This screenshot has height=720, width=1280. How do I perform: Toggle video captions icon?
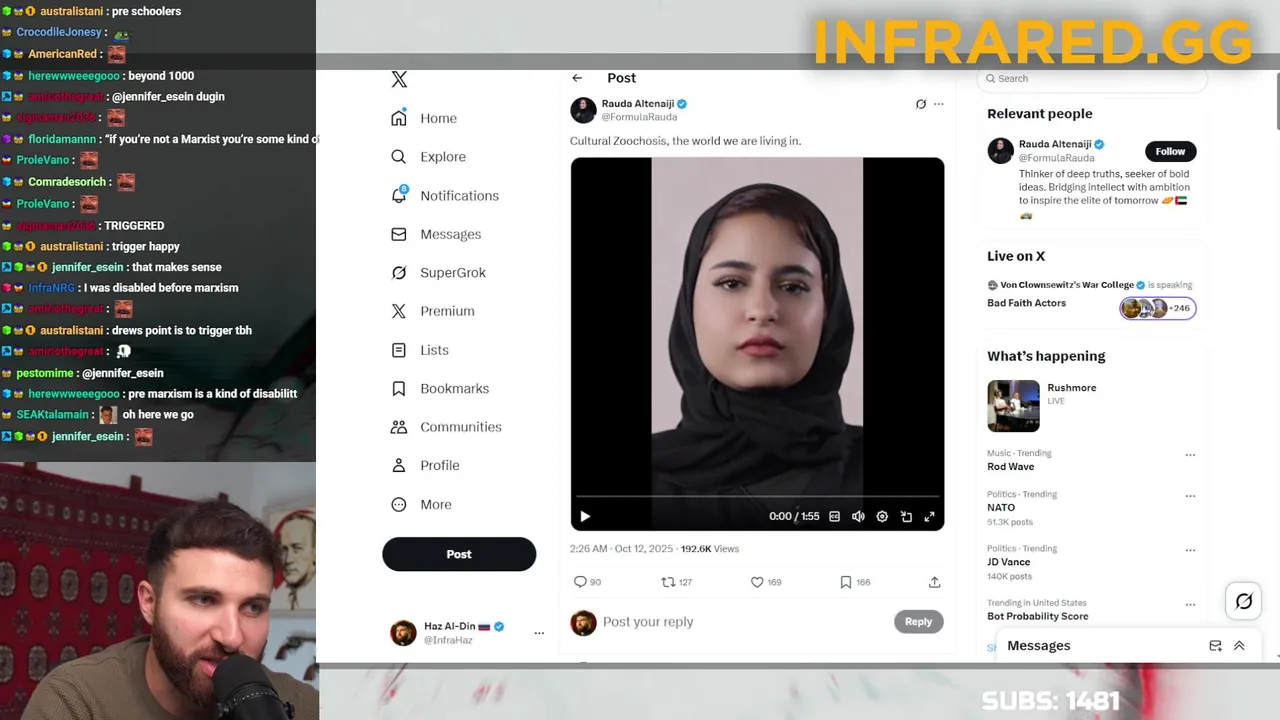pyautogui.click(x=834, y=516)
